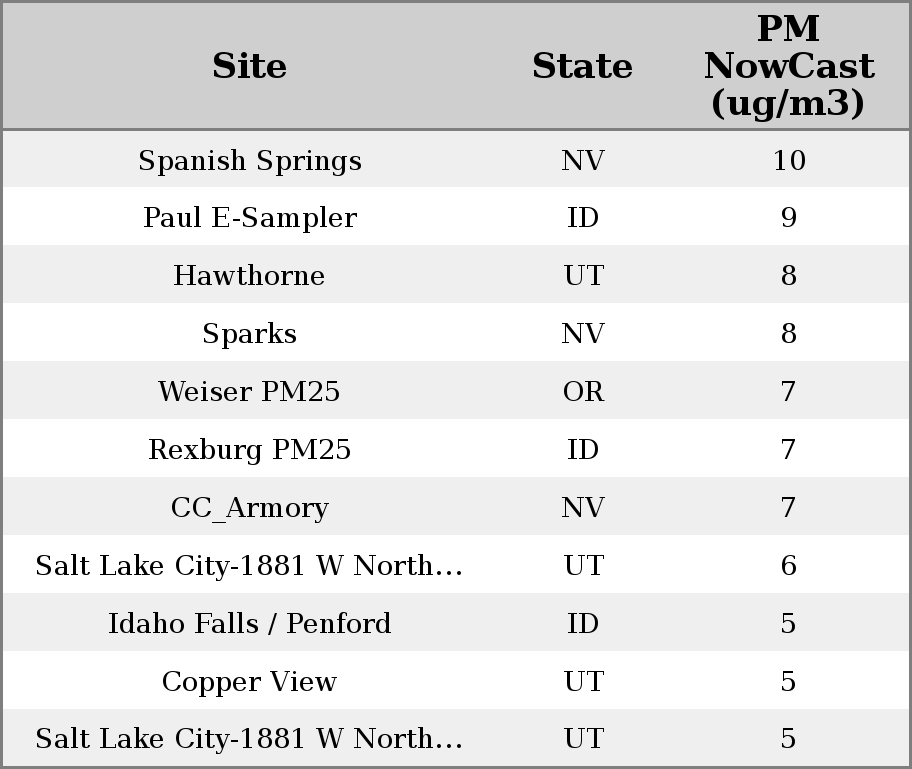912x769 pixels.
Task: Select the NV state cell in Sparks row
Action: [x=583, y=334]
